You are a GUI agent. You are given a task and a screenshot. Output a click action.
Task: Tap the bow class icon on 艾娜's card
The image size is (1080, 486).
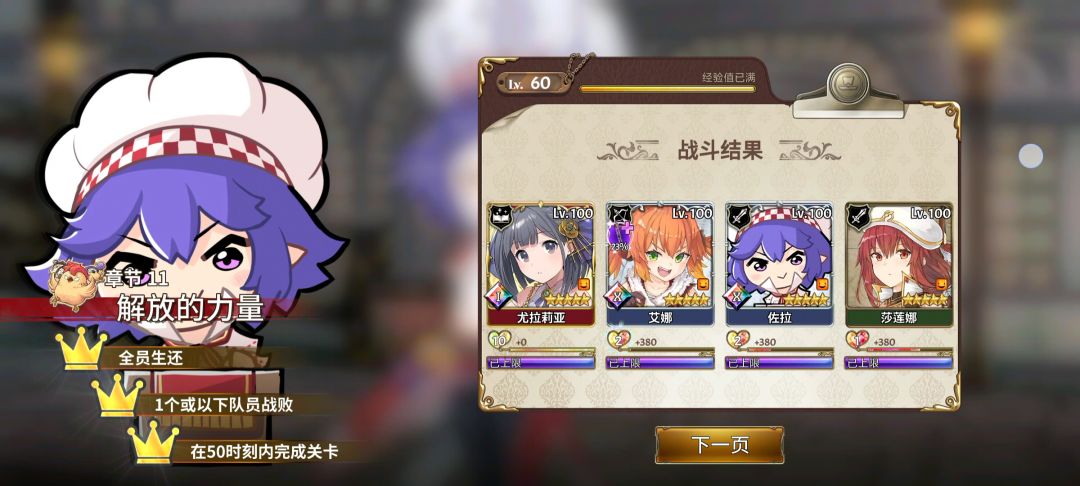pyautogui.click(x=620, y=217)
